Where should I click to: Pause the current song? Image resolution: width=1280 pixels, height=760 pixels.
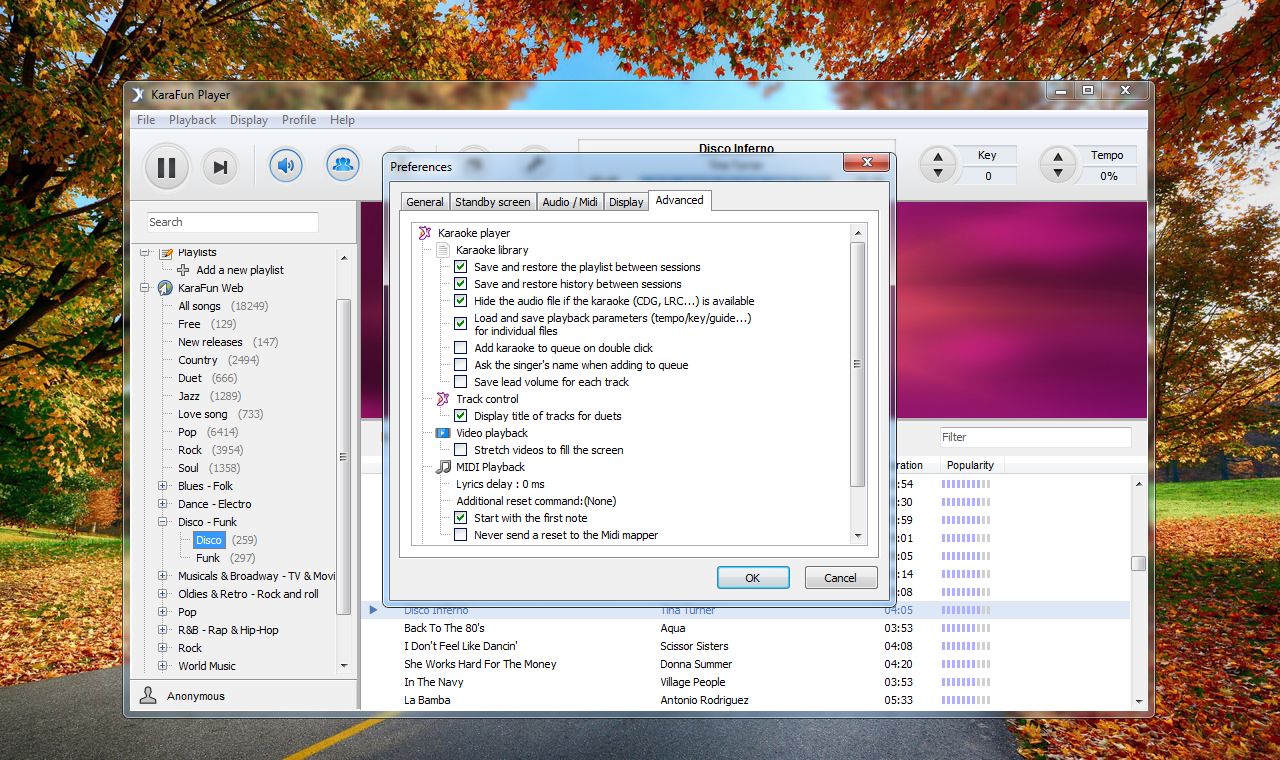167,167
